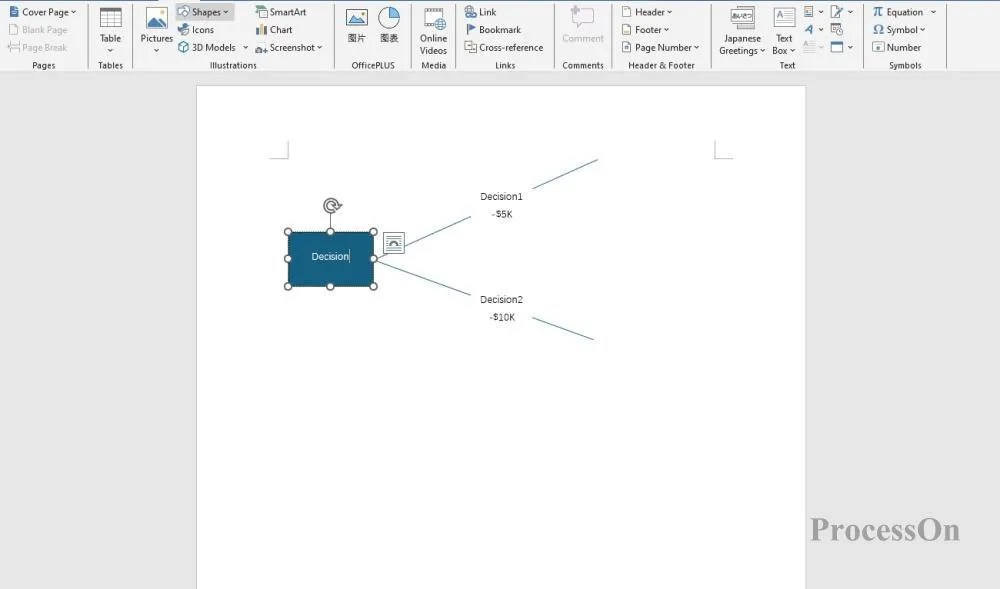
Task: Click the Decision1 text label
Action: (501, 196)
